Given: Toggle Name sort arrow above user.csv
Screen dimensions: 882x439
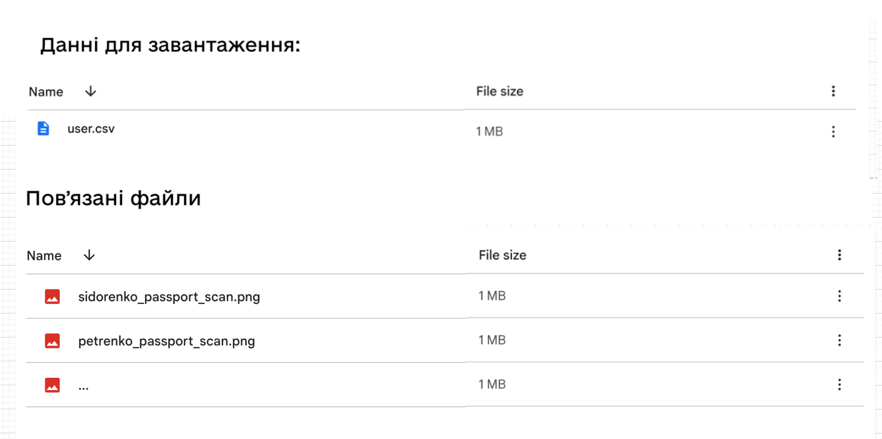Looking at the screenshot, I should [x=91, y=91].
